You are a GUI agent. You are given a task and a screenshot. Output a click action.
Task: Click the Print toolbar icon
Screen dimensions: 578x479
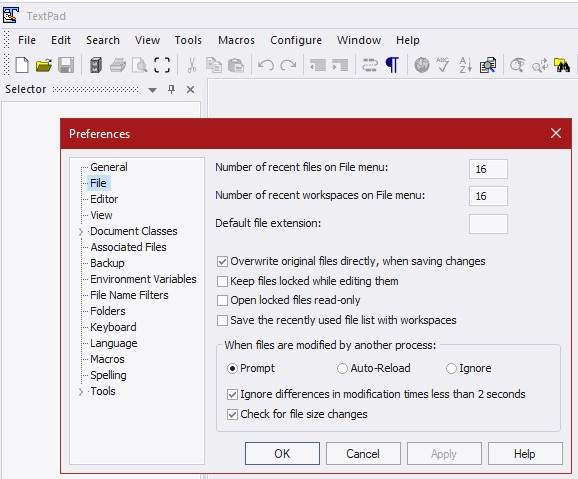tap(118, 65)
